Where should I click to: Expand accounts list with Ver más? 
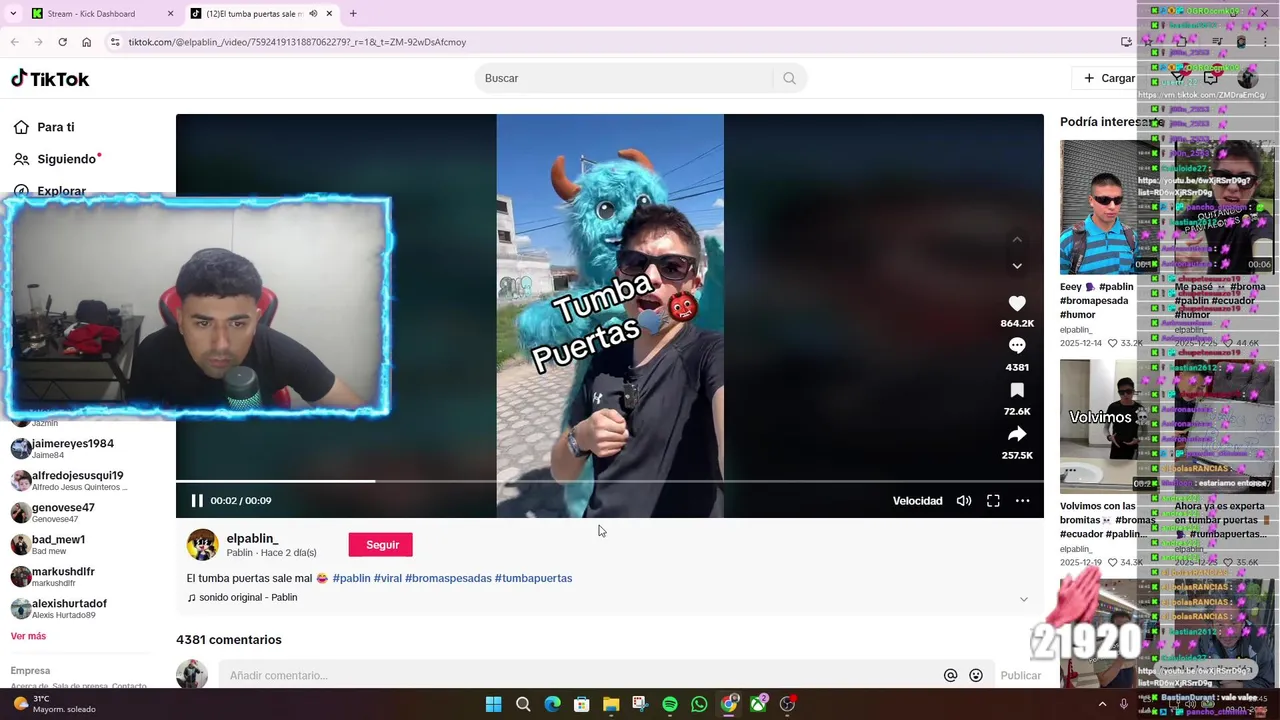click(28, 636)
